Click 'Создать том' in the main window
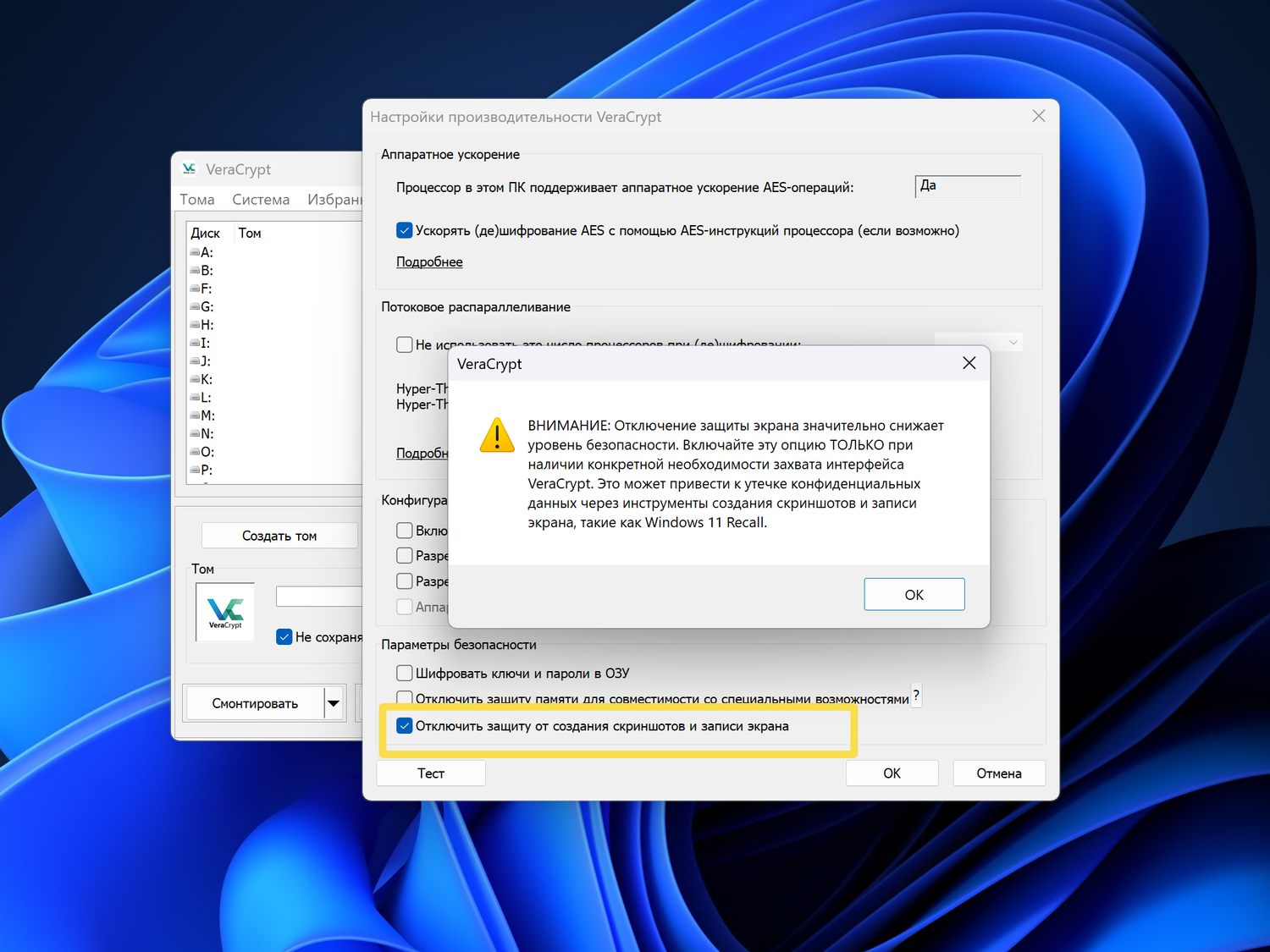This screenshot has width=1270, height=952. point(279,536)
